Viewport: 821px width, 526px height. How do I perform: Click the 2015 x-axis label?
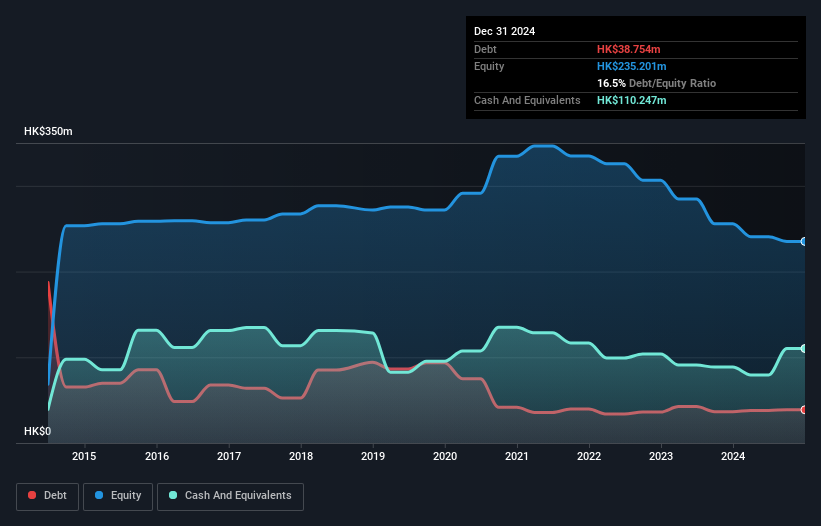click(84, 456)
